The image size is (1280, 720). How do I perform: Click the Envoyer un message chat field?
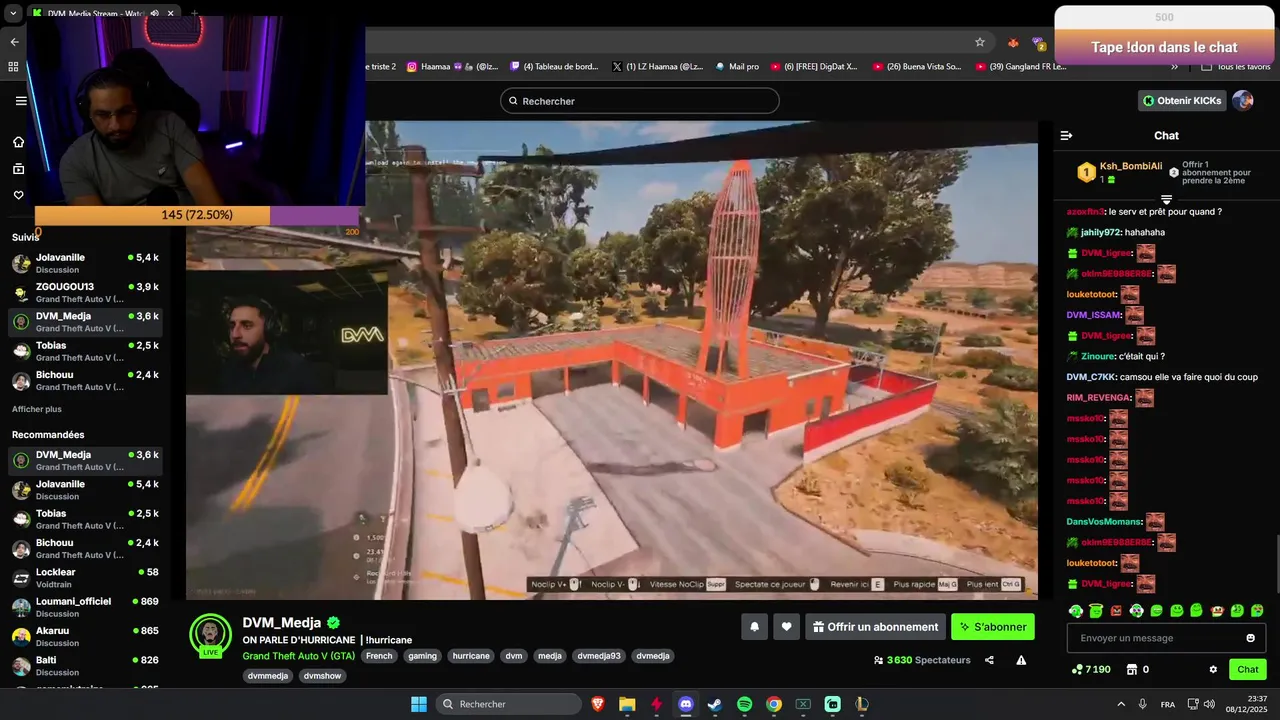pos(1166,638)
